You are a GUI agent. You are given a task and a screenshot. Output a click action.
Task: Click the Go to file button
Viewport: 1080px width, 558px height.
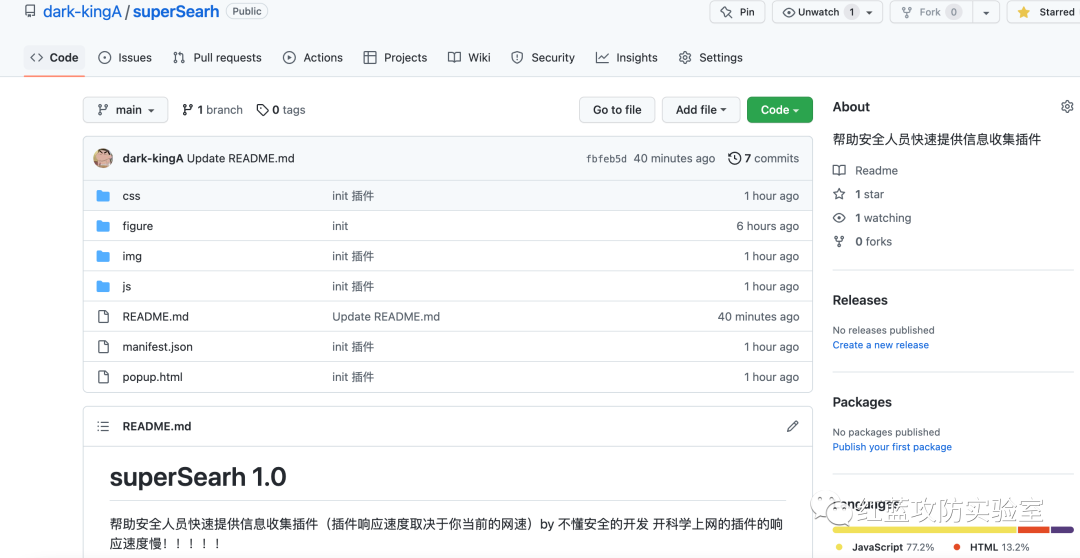coord(617,110)
